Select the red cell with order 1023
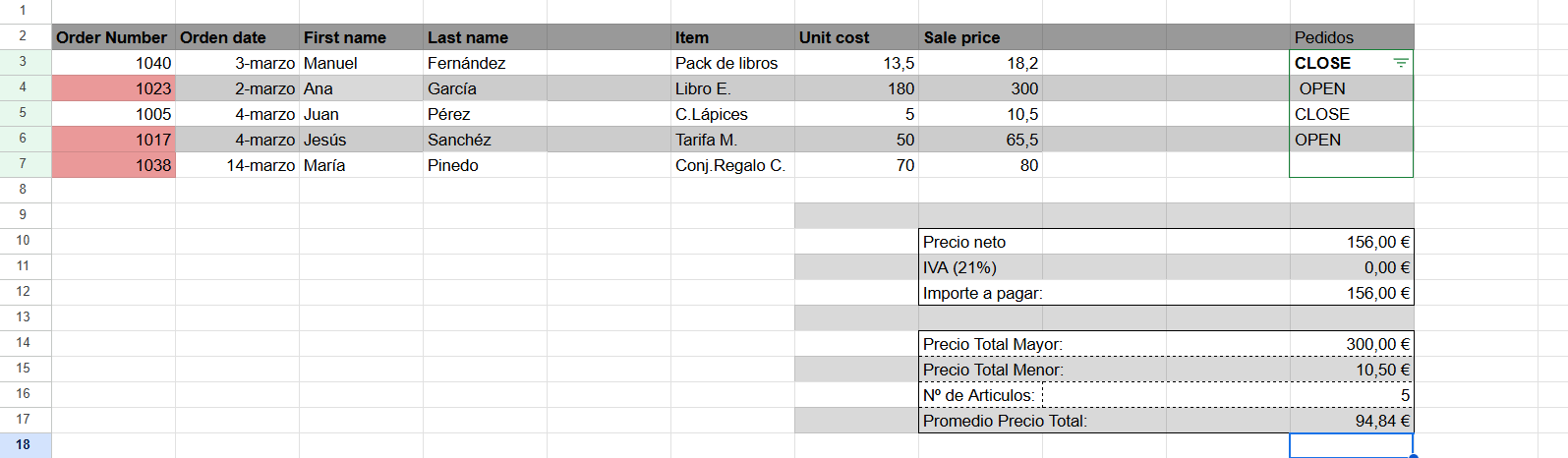Image resolution: width=1568 pixels, height=458 pixels. pos(113,88)
